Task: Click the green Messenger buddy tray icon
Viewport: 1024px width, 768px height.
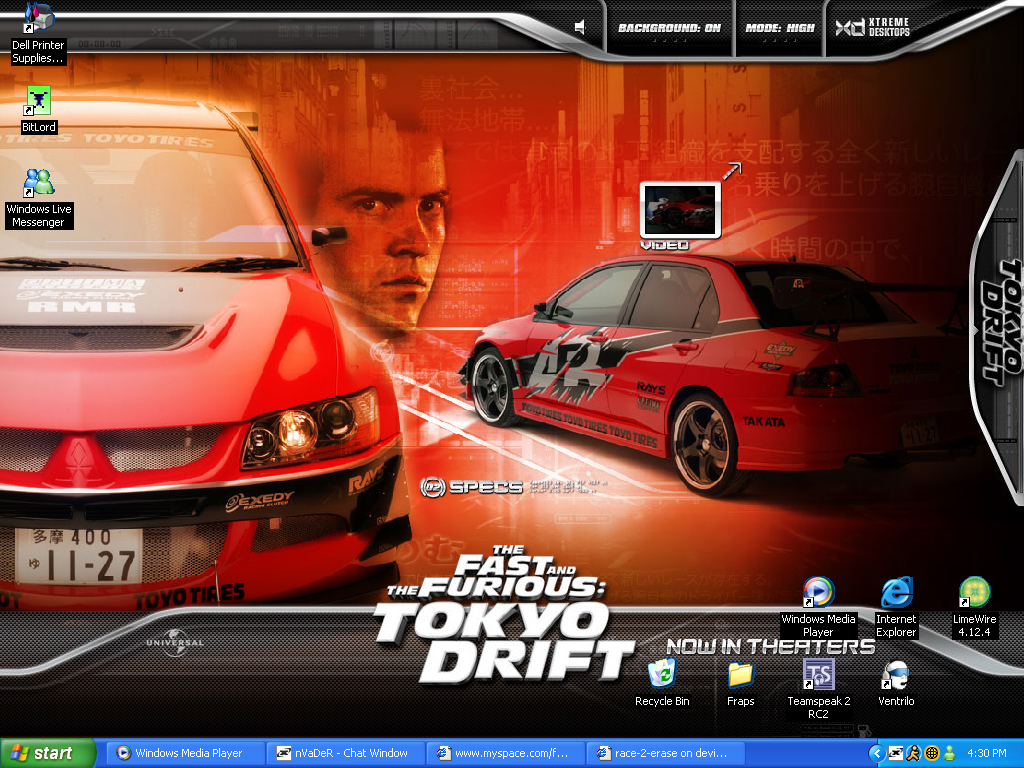Action: tap(950, 753)
